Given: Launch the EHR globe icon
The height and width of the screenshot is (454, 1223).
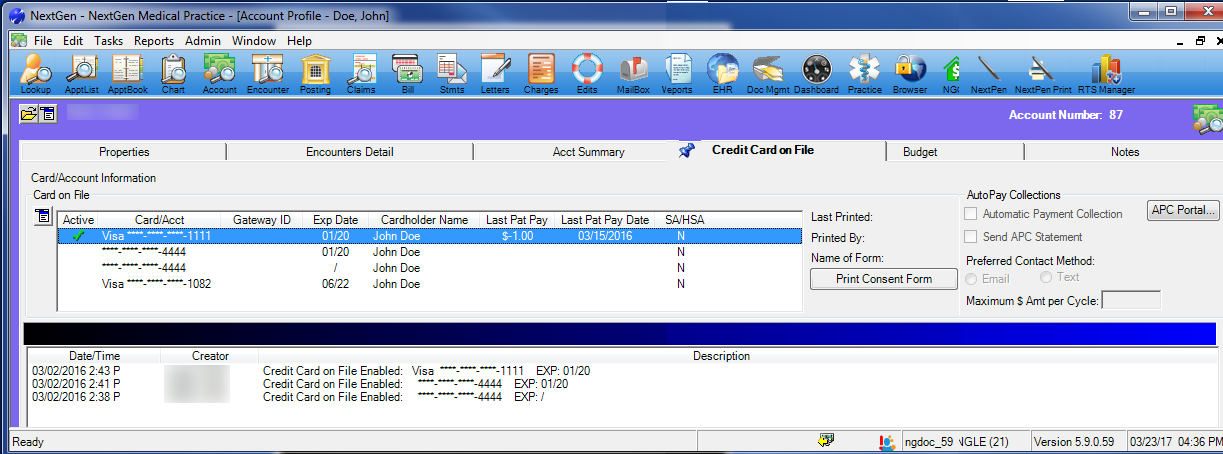Looking at the screenshot, I should [x=721, y=72].
